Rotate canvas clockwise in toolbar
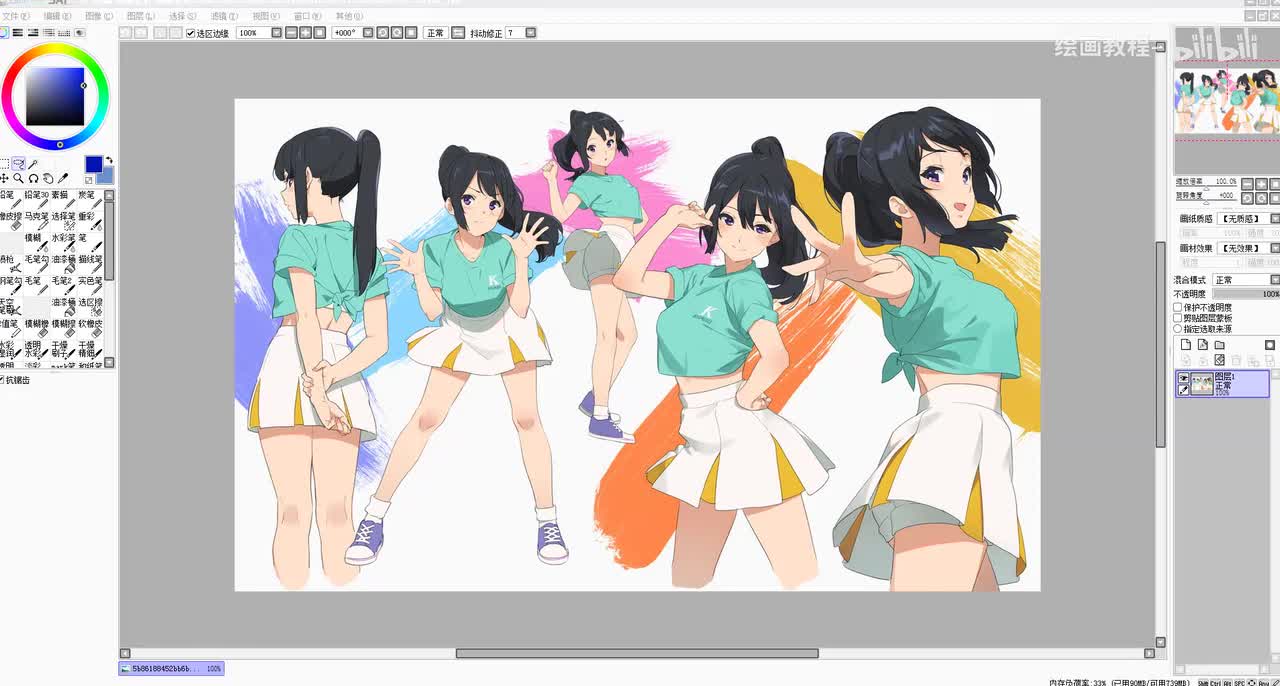This screenshot has width=1280, height=686. 396,33
